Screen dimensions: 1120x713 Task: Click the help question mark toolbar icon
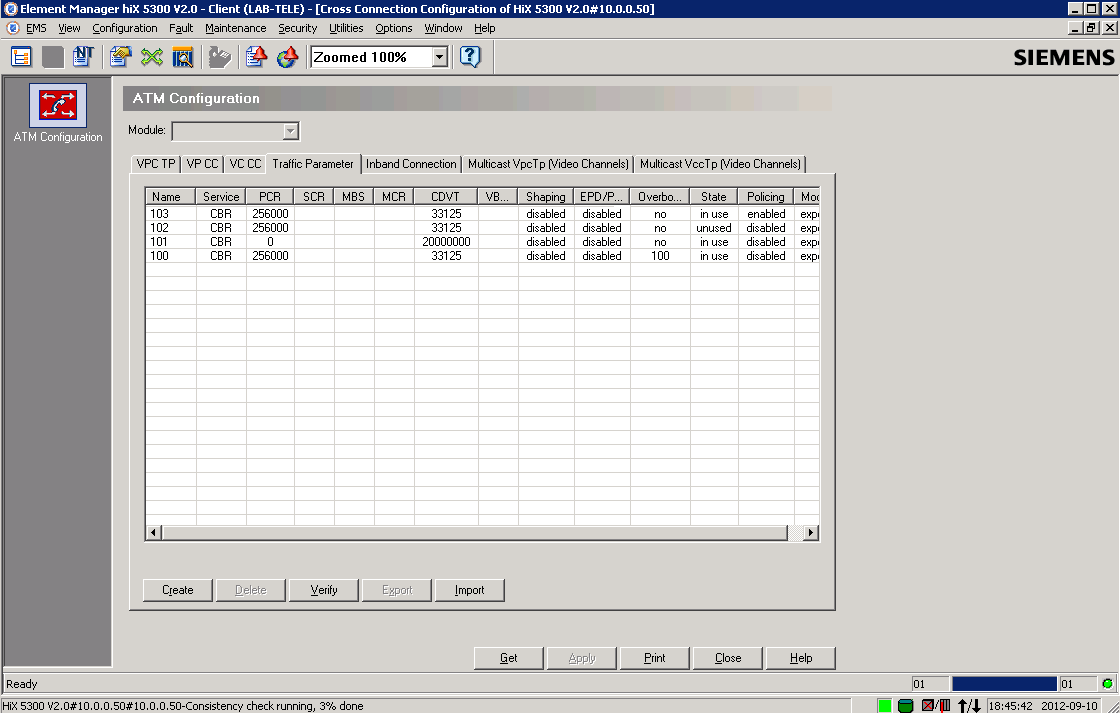pos(470,56)
